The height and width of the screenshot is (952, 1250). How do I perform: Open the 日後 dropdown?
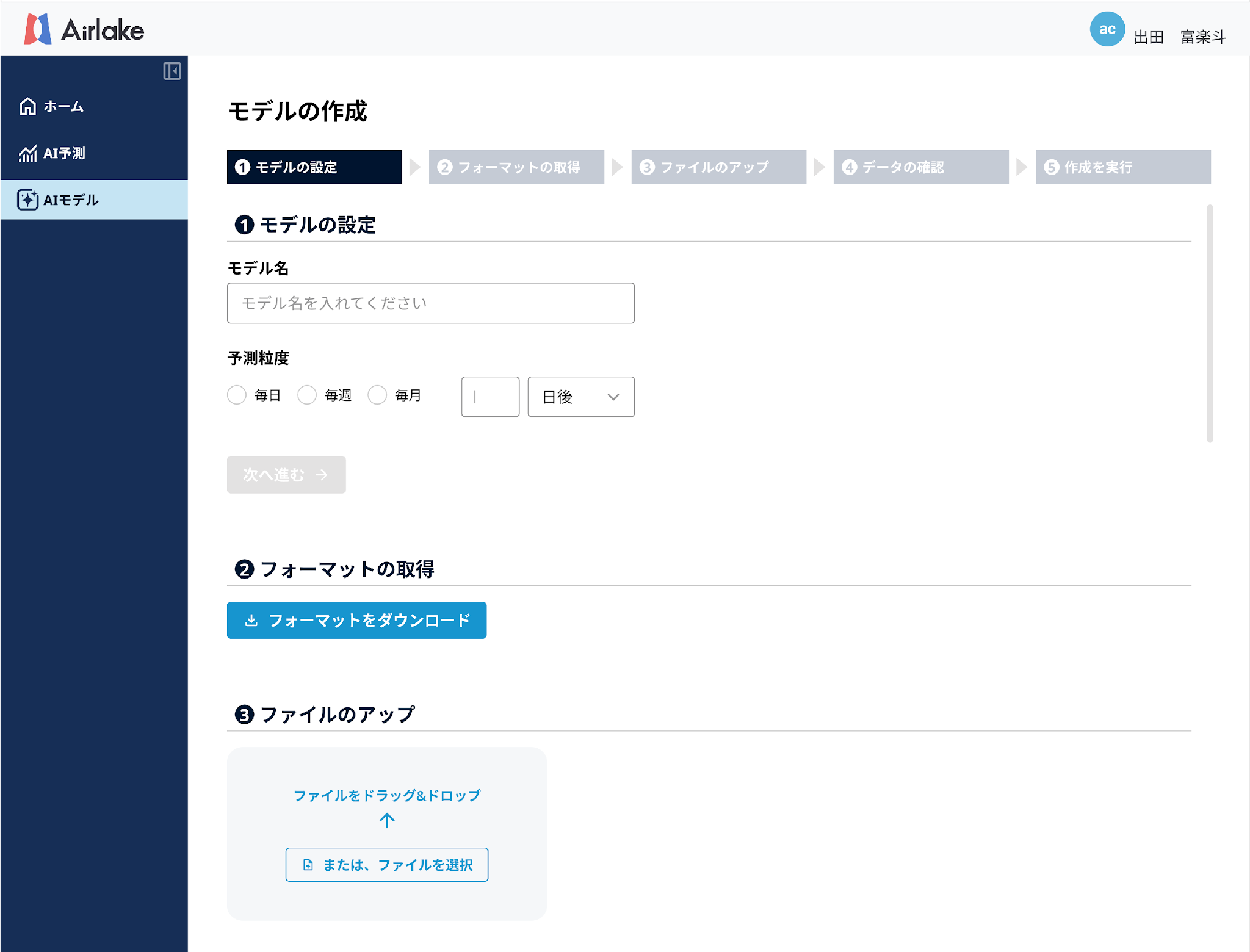pyautogui.click(x=580, y=397)
